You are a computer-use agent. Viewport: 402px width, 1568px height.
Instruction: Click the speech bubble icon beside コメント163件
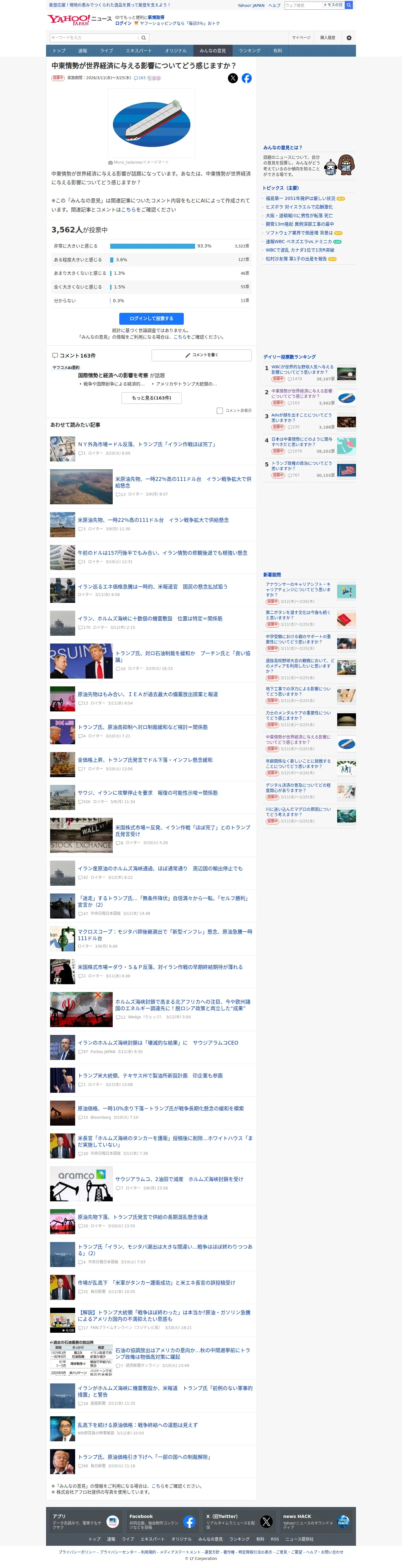point(55,355)
